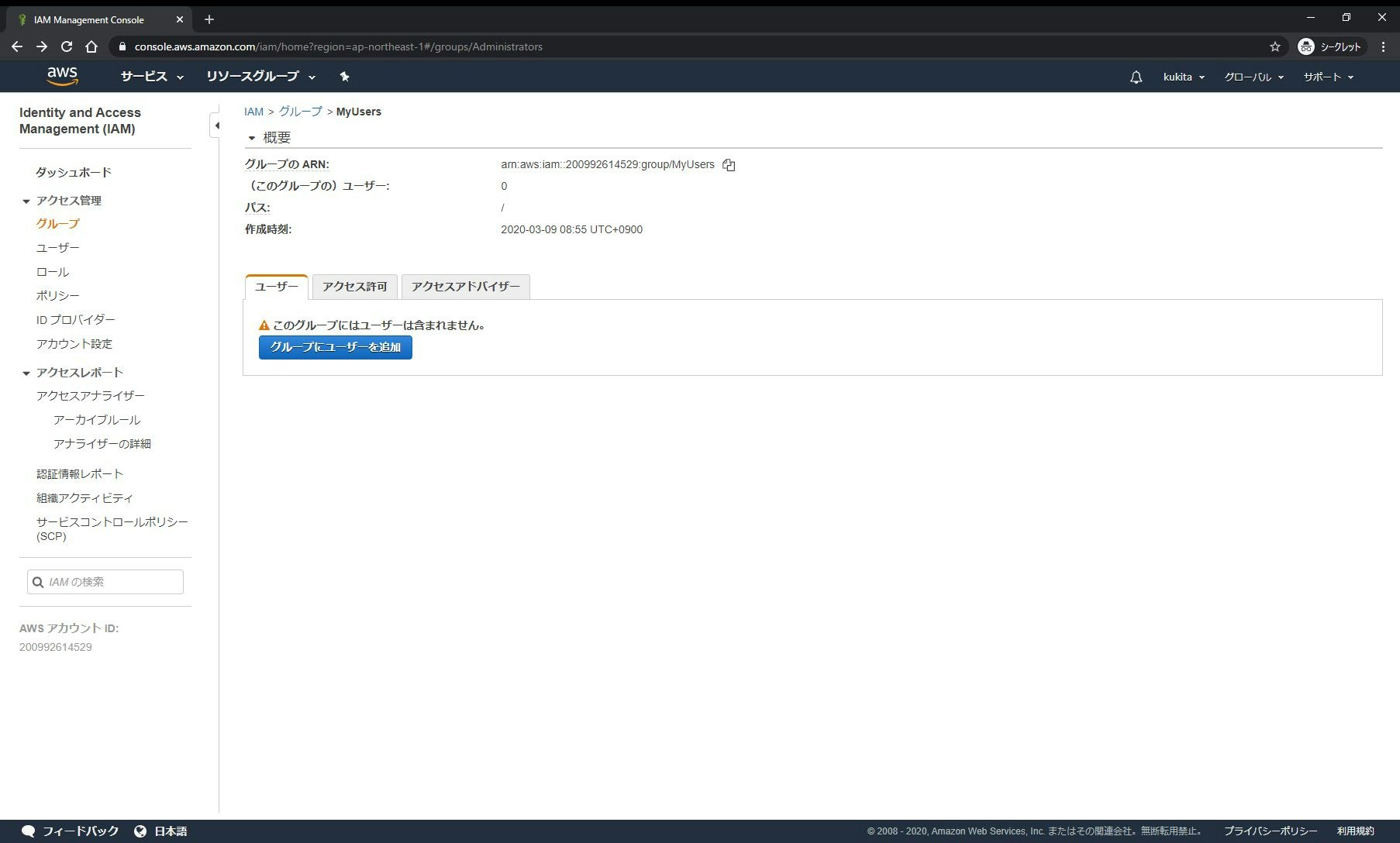Viewport: 1400px width, 843px height.
Task: Open アクセスアナライザー in sidebar
Action: pos(90,395)
